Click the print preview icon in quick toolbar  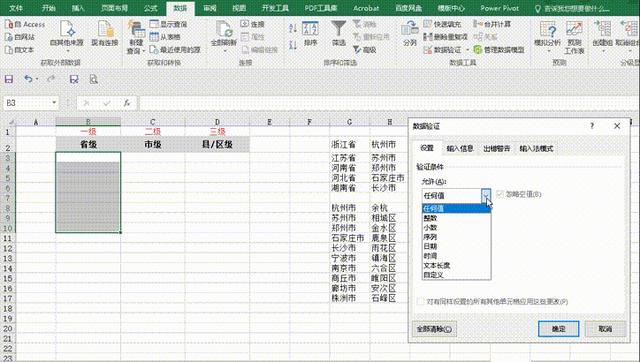click(x=93, y=79)
